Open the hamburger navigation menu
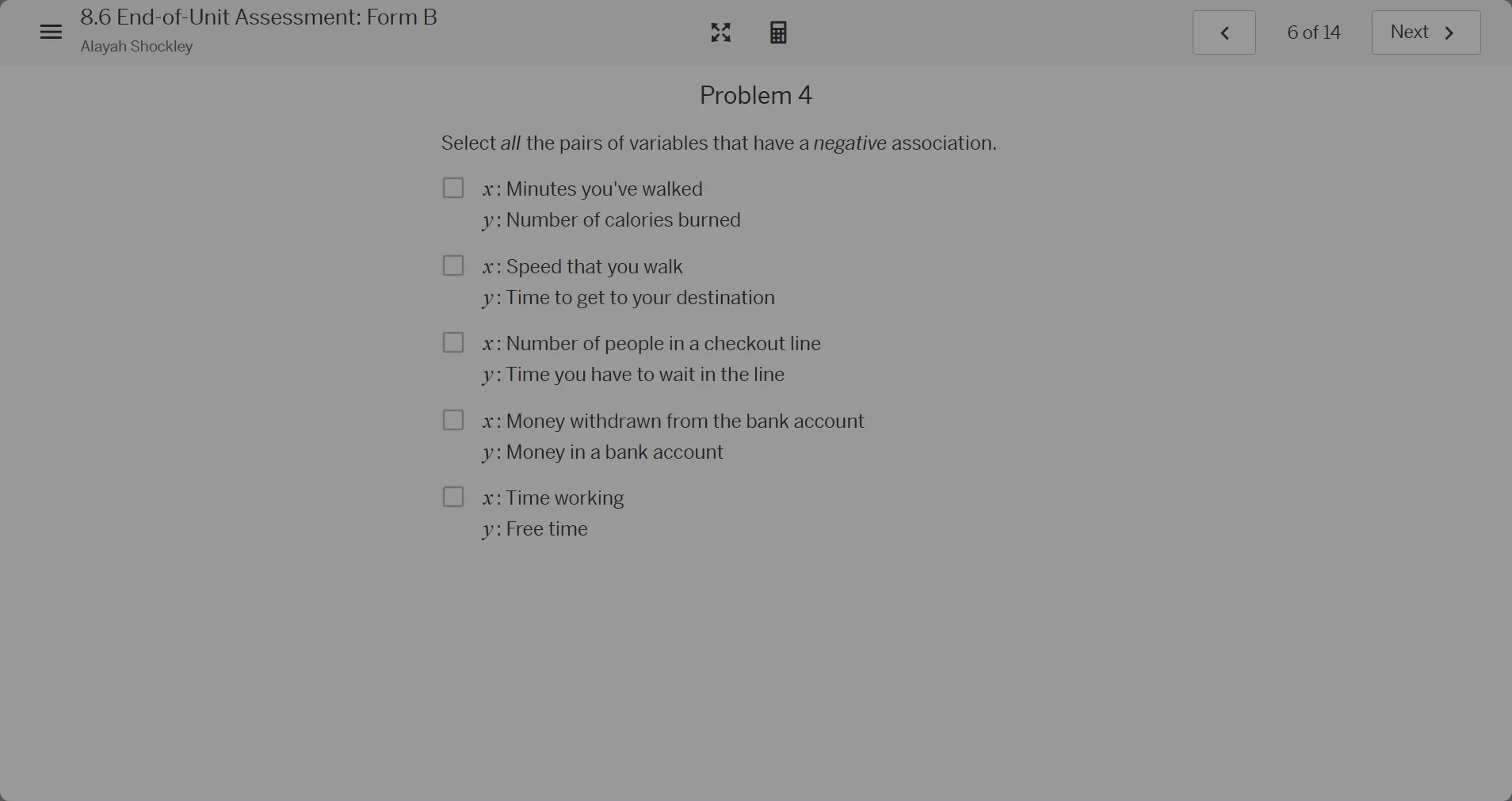 point(49,32)
